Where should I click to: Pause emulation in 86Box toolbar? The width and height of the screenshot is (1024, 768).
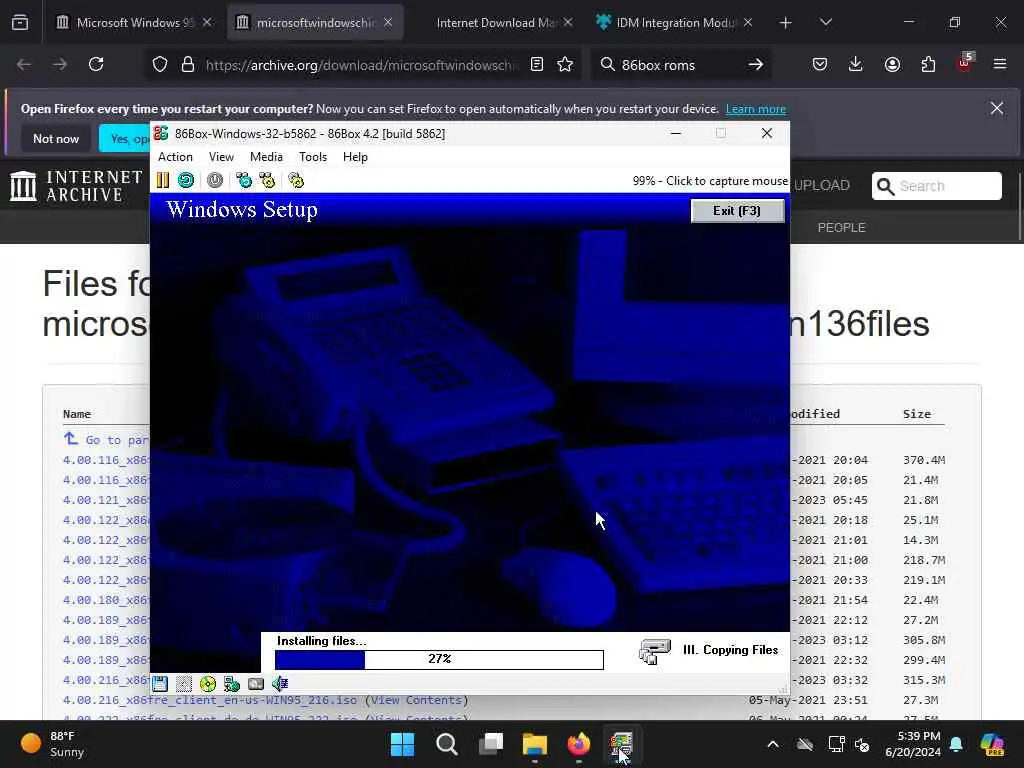click(163, 180)
